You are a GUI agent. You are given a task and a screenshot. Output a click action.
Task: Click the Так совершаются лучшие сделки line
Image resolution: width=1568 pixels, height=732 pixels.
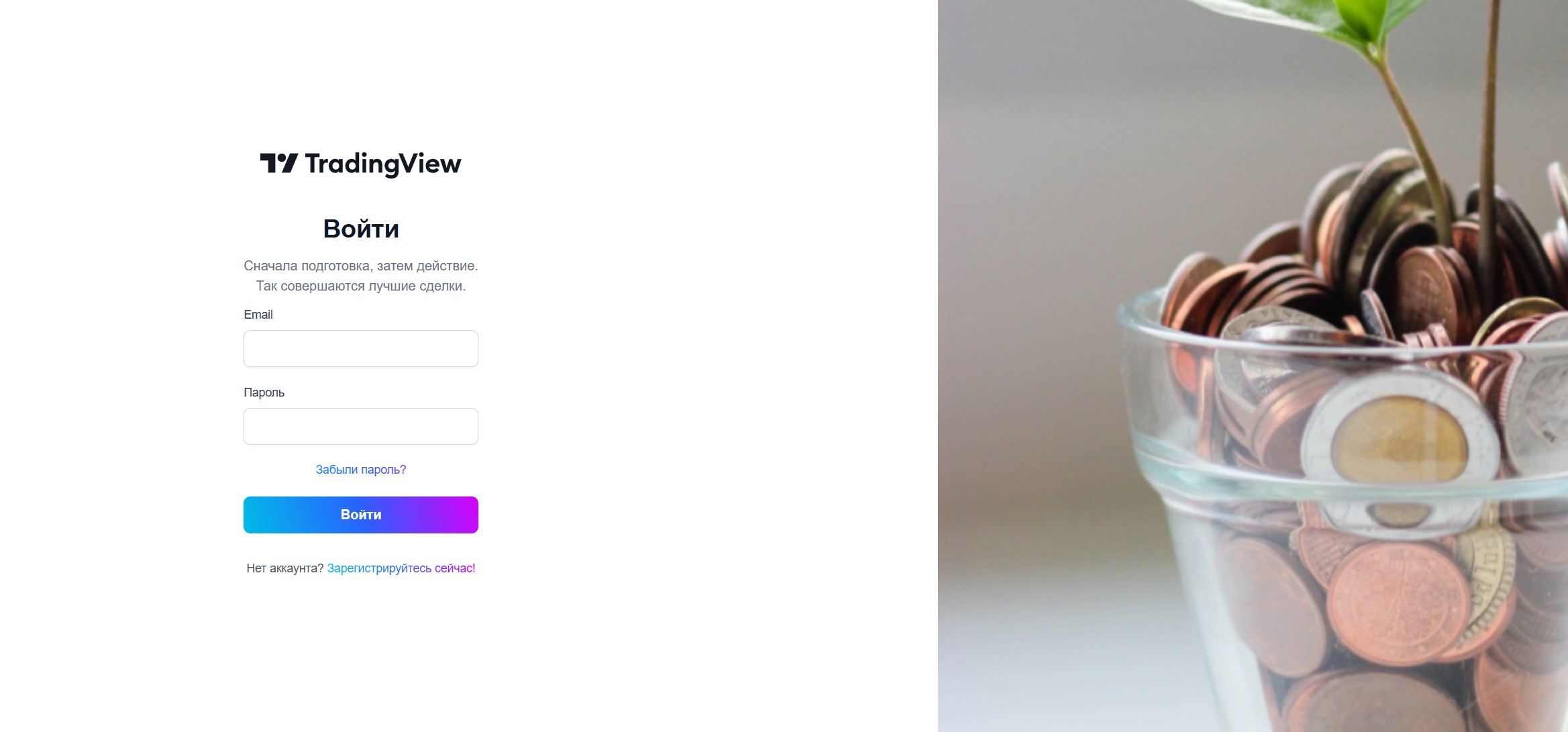[x=361, y=286]
